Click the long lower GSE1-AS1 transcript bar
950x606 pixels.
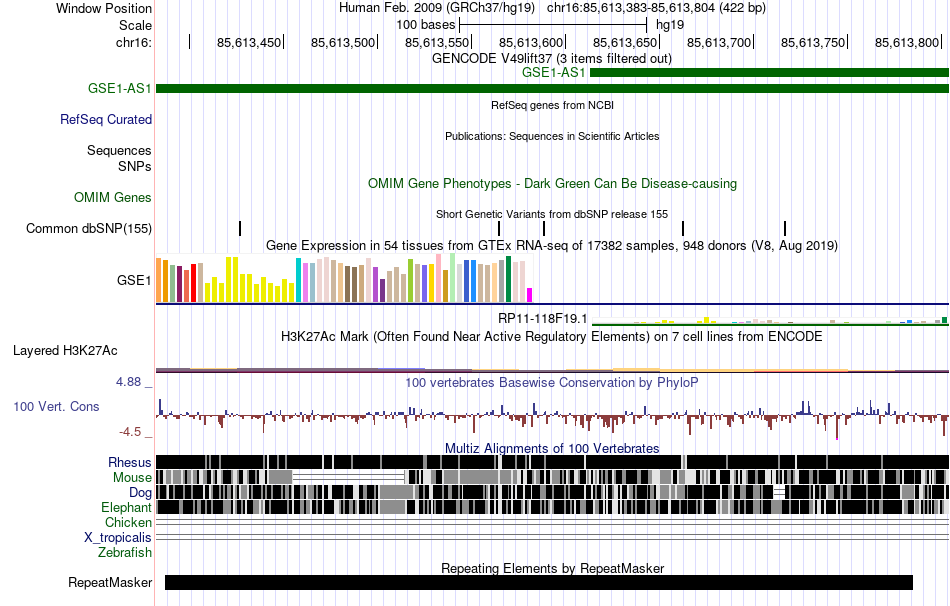pyautogui.click(x=553, y=88)
